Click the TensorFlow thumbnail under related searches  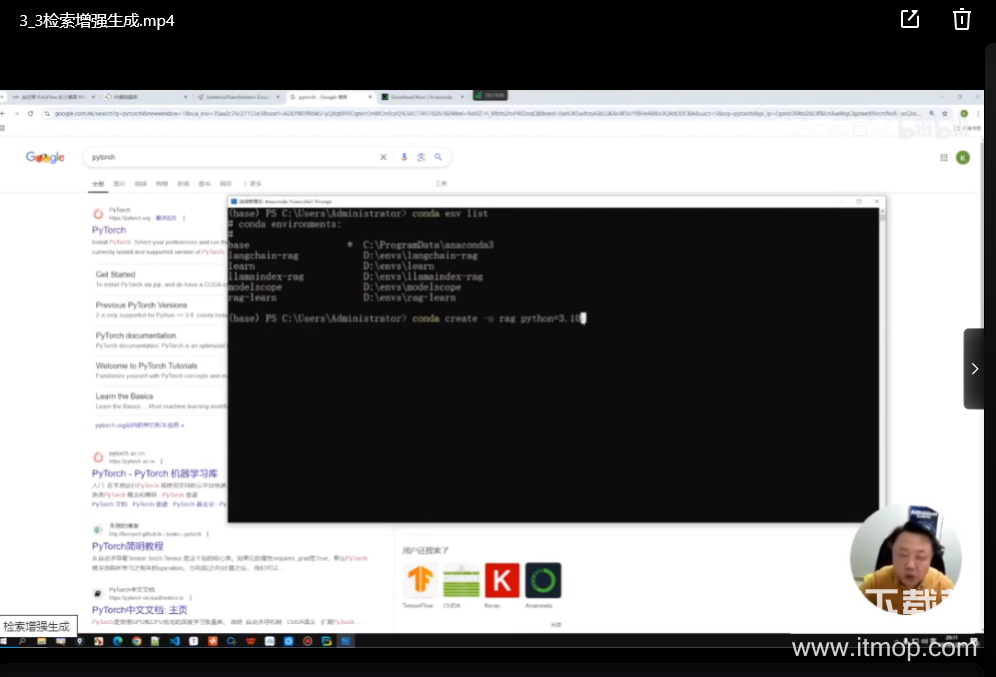pos(420,580)
